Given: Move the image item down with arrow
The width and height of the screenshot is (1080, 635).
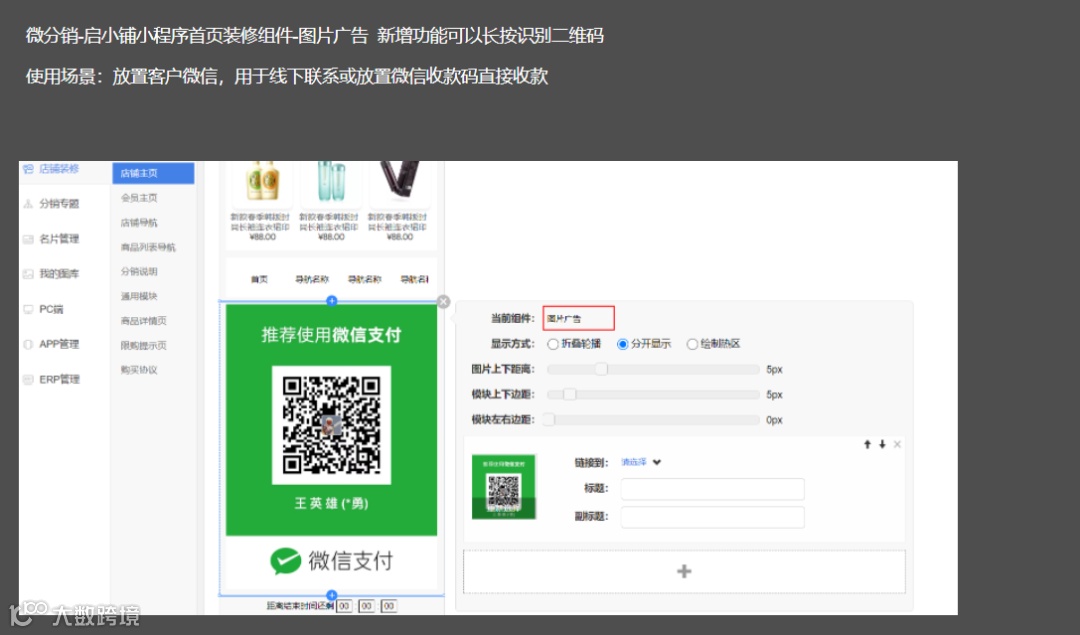Looking at the screenshot, I should pyautogui.click(x=882, y=444).
